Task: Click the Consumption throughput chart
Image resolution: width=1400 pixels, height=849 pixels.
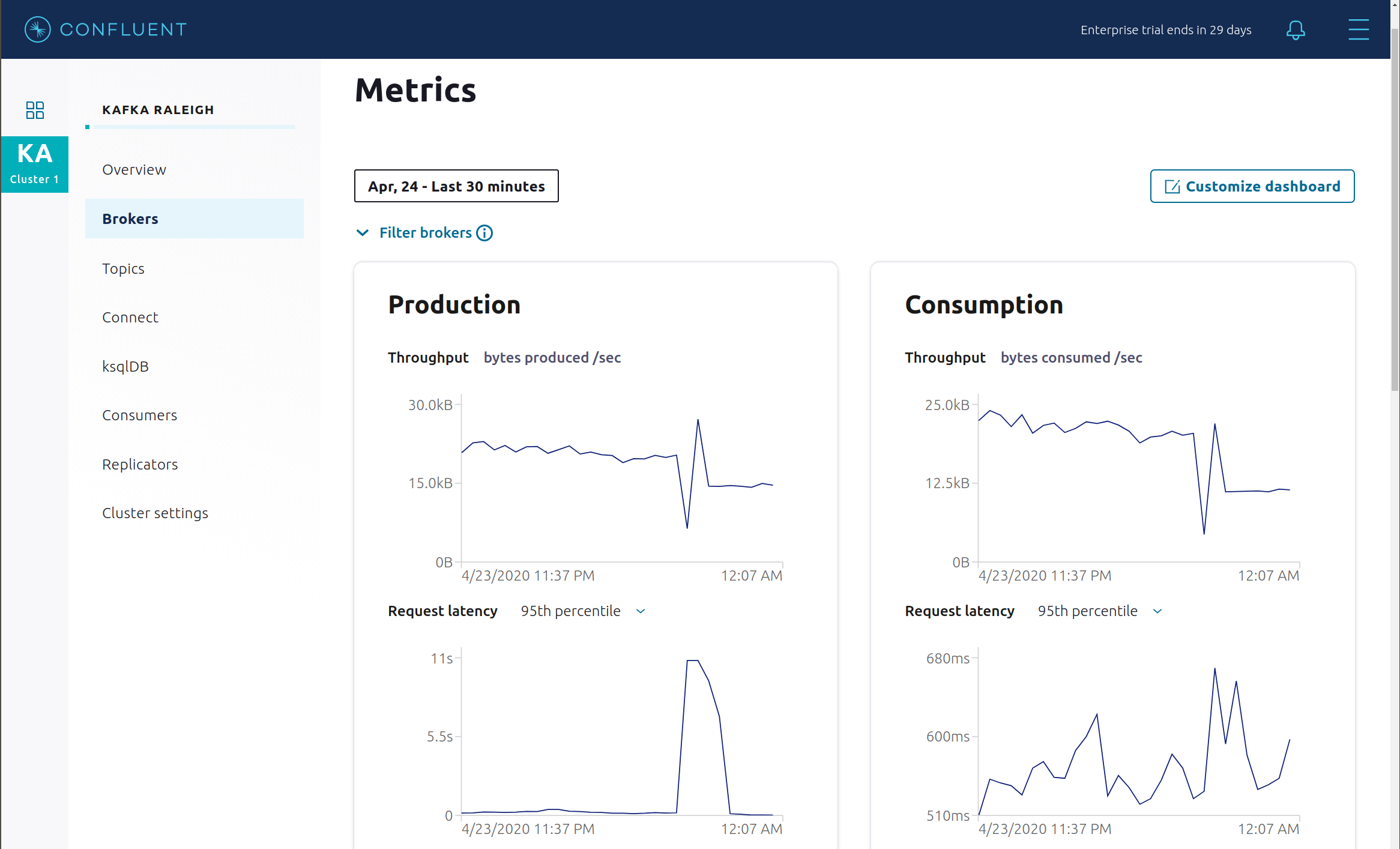Action: point(1139,479)
